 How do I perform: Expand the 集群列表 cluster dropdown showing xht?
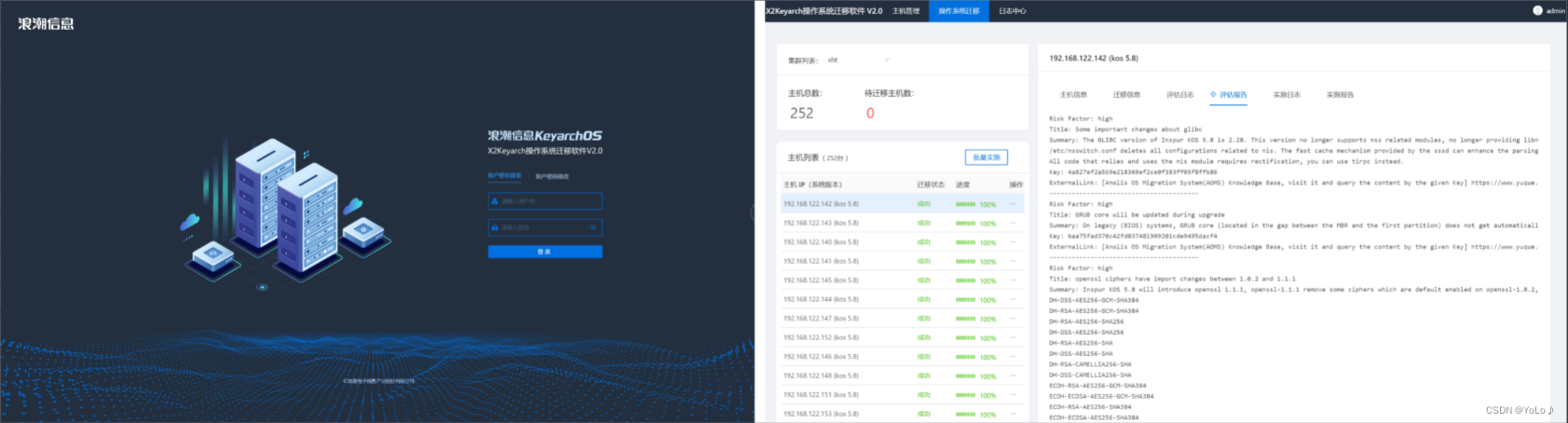857,61
